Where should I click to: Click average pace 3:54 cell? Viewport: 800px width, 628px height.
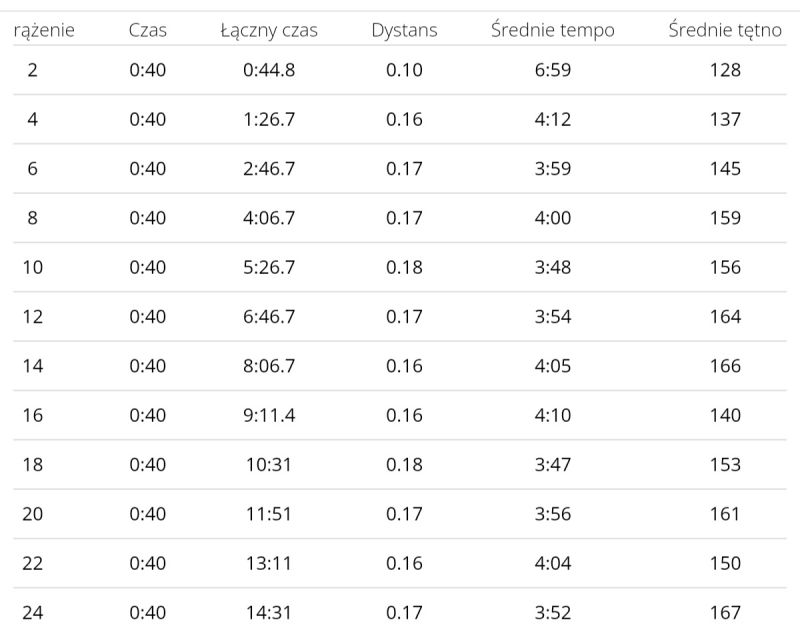[553, 317]
